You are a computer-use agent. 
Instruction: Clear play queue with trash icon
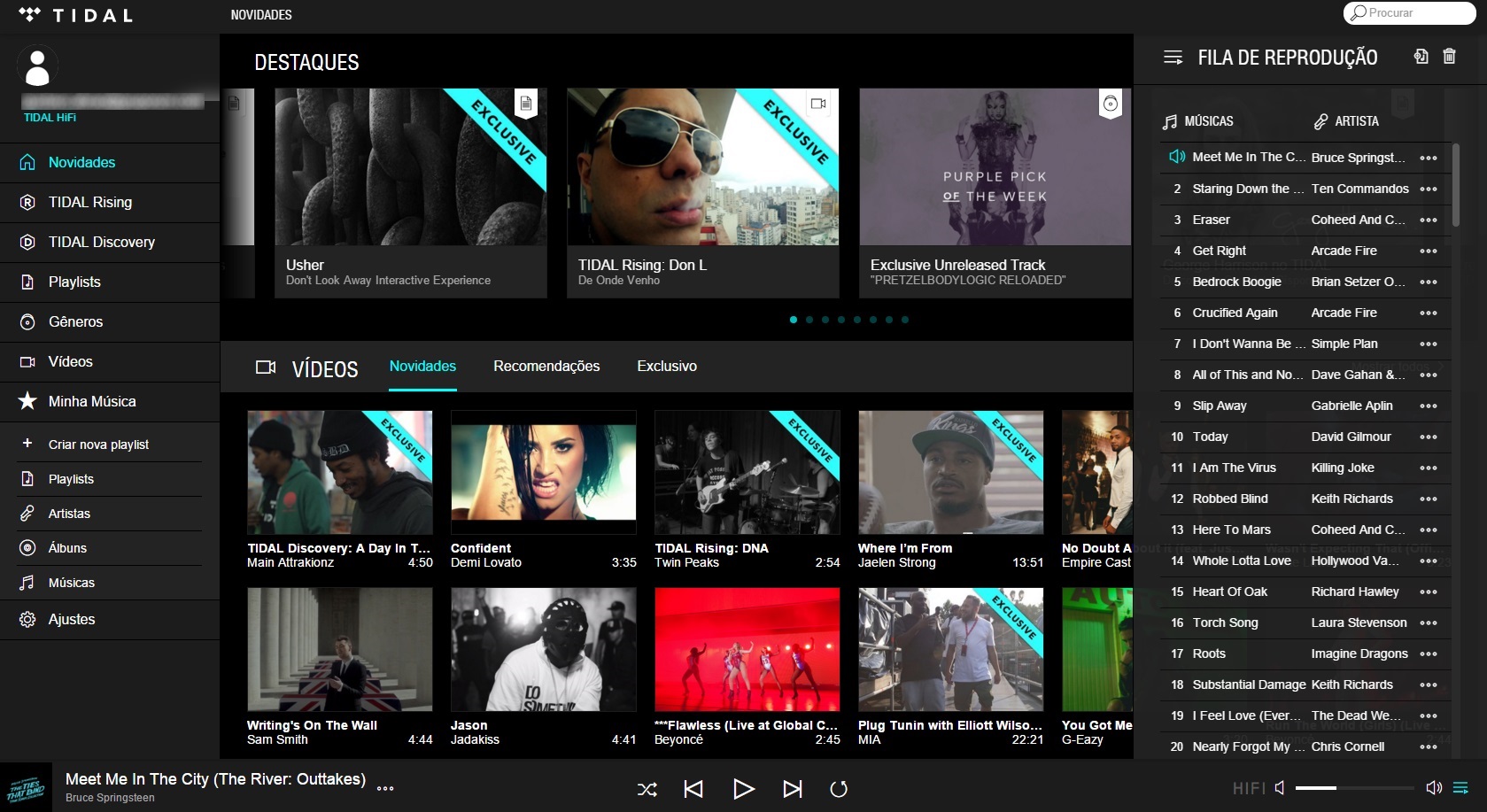(1449, 56)
